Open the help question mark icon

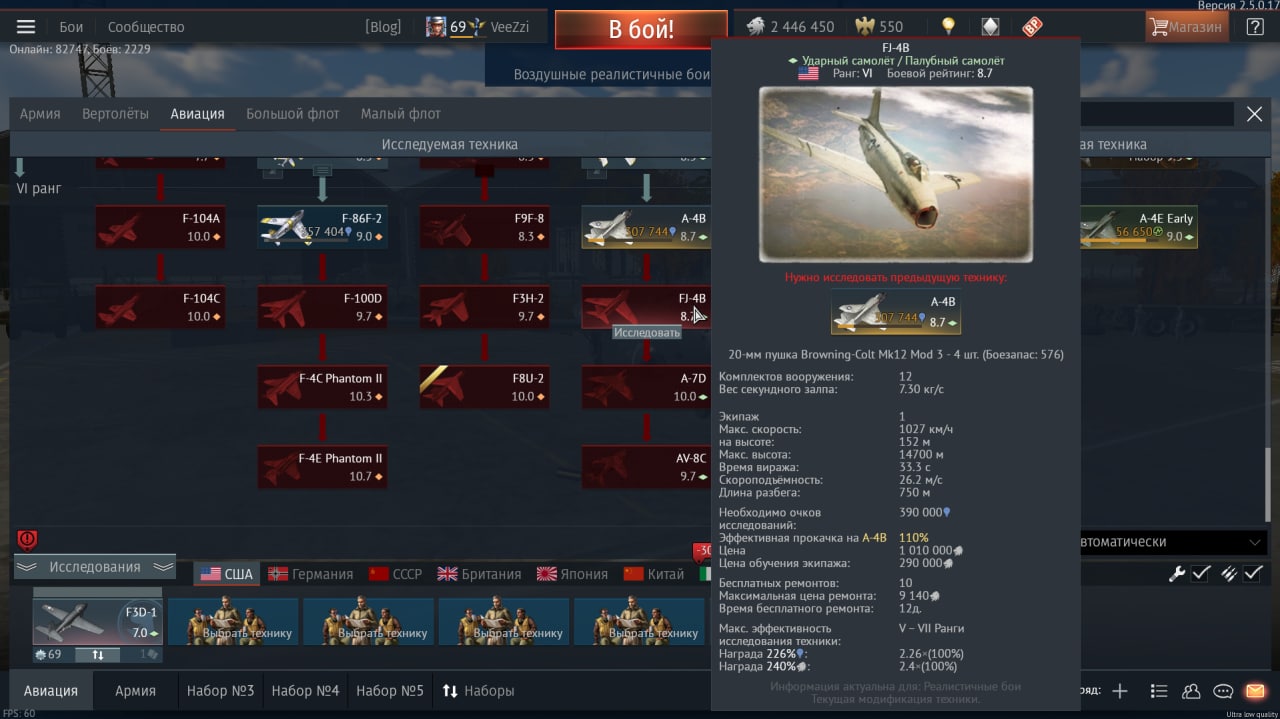tap(1255, 27)
